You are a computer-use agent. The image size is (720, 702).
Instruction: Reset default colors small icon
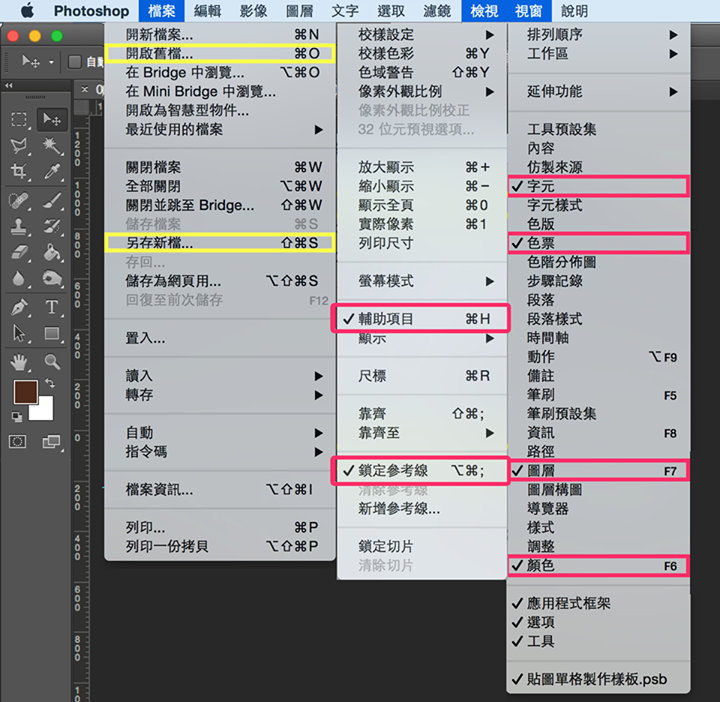click(17, 417)
